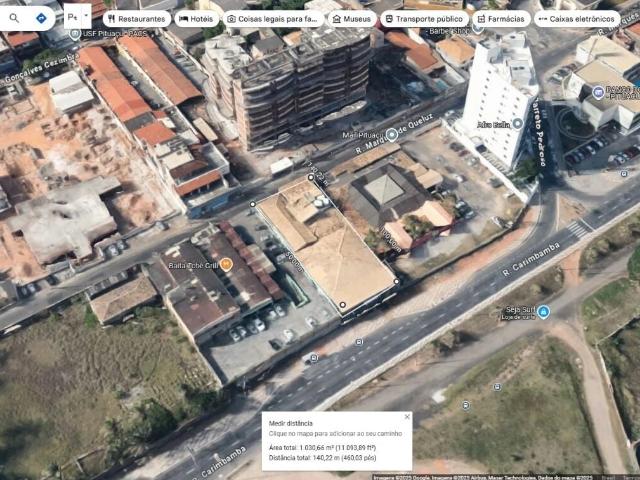Open the Arco Bella location pin
Image resolution: width=640 pixels, height=480 pixels.
(518, 124)
